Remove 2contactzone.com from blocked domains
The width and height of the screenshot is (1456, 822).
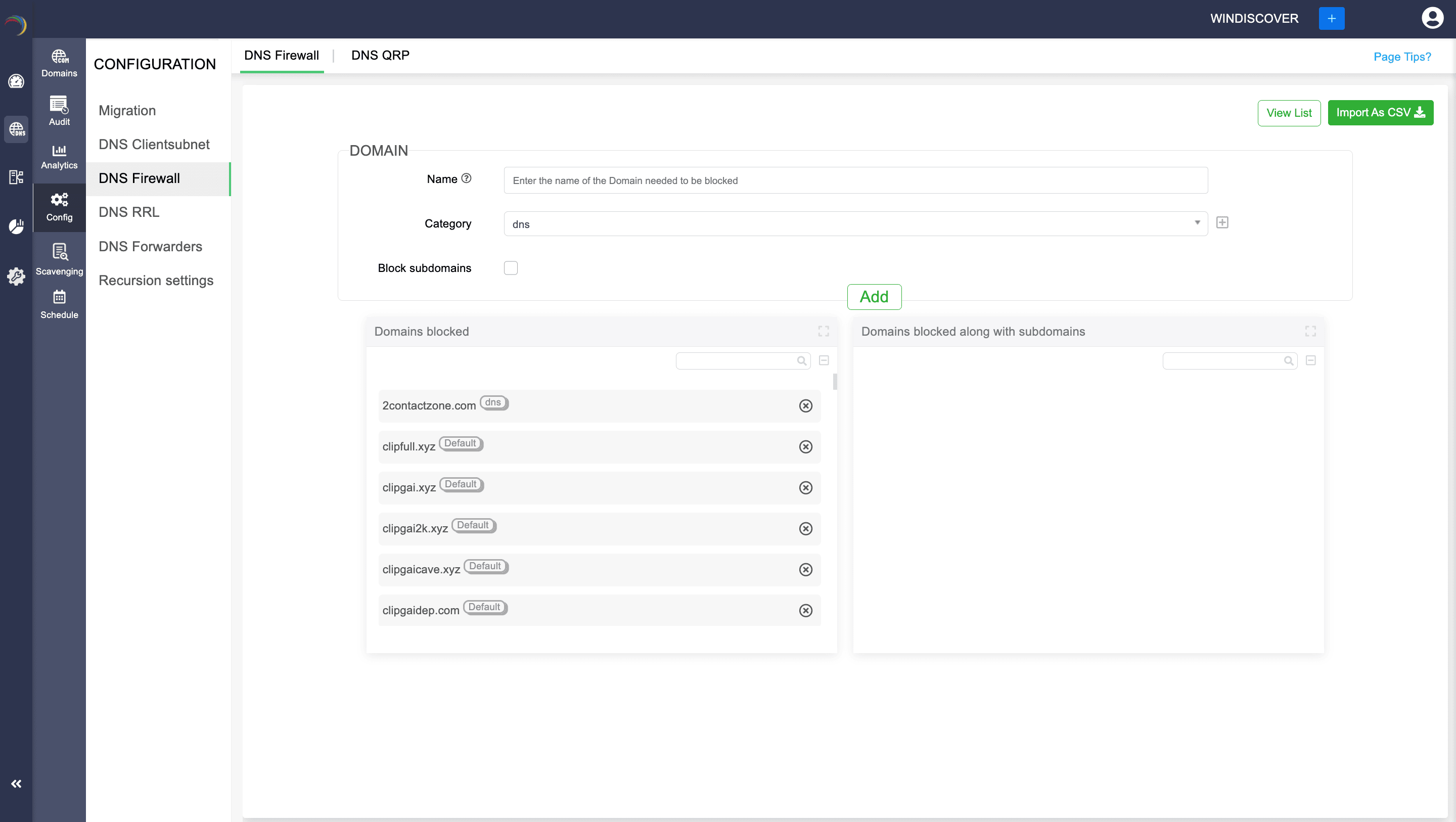[805, 406]
